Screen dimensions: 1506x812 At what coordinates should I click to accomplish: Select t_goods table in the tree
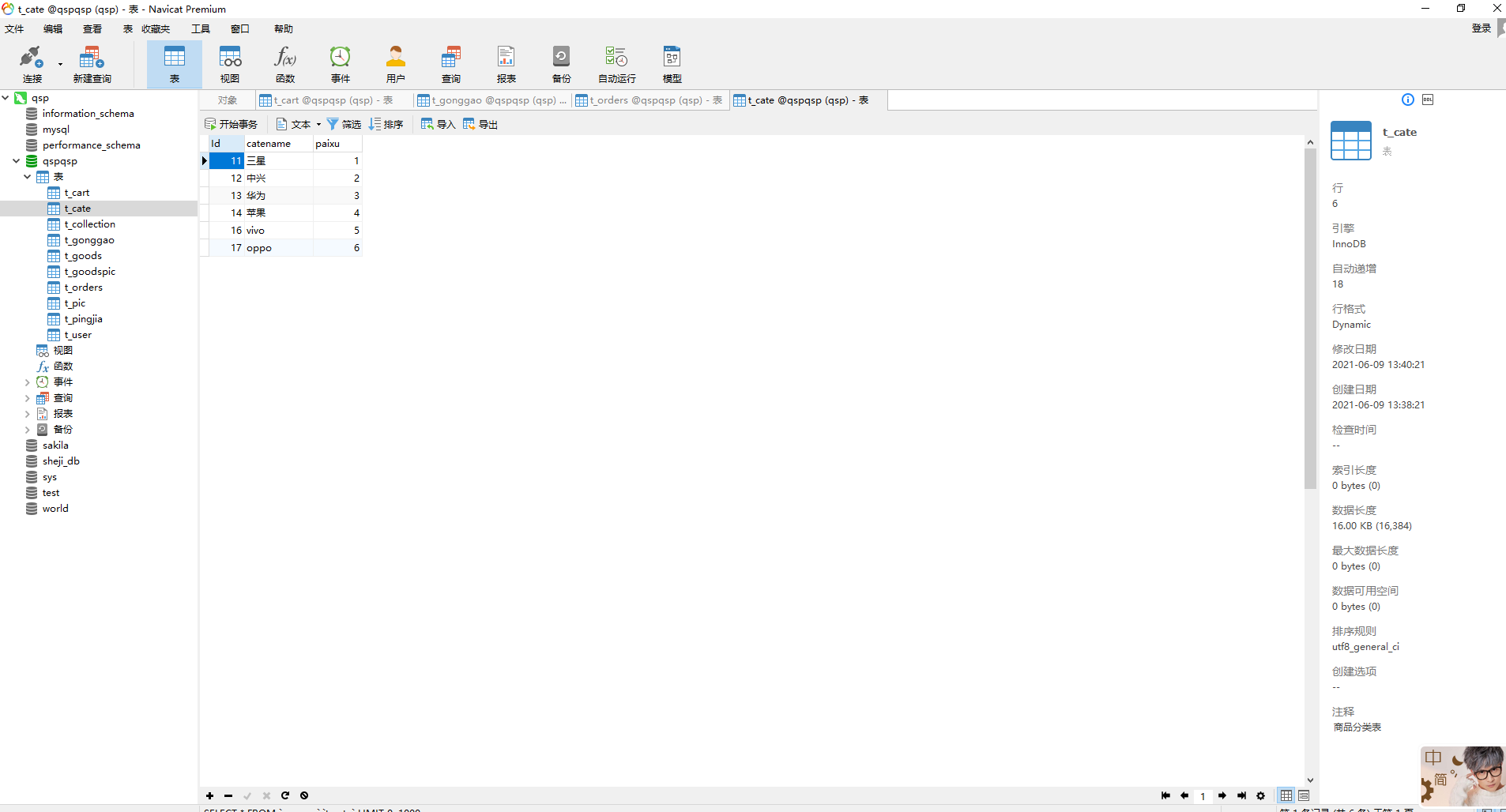83,256
